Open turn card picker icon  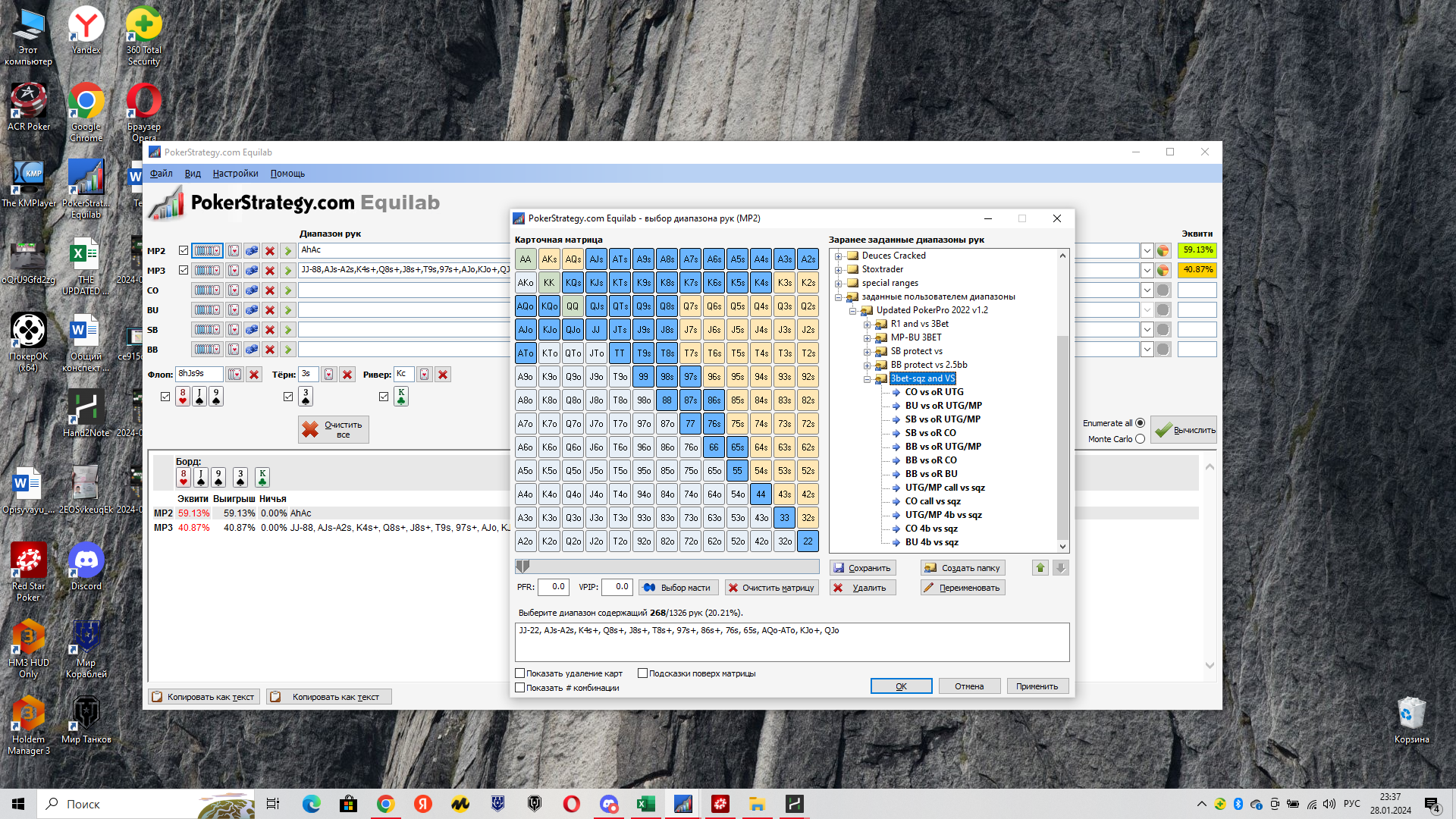[x=329, y=375]
